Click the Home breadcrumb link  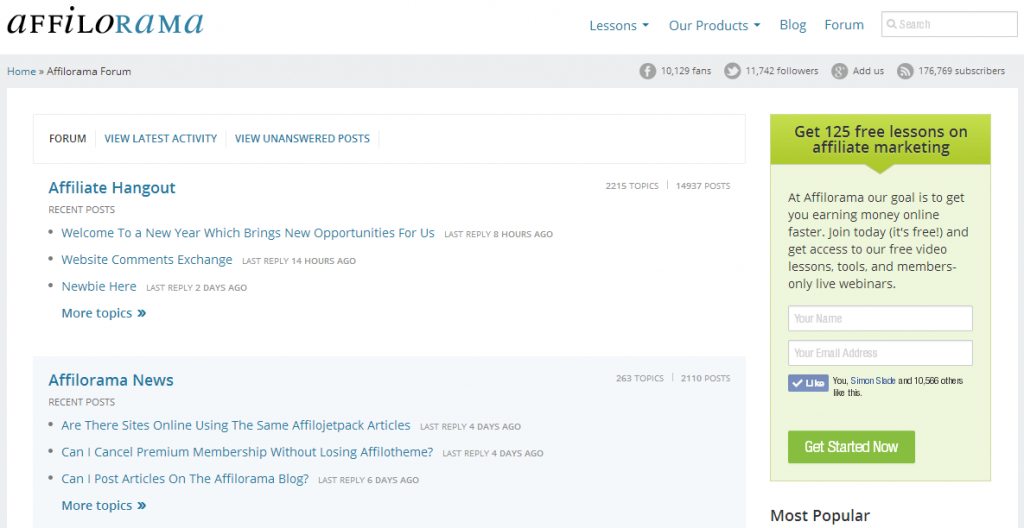[22, 71]
